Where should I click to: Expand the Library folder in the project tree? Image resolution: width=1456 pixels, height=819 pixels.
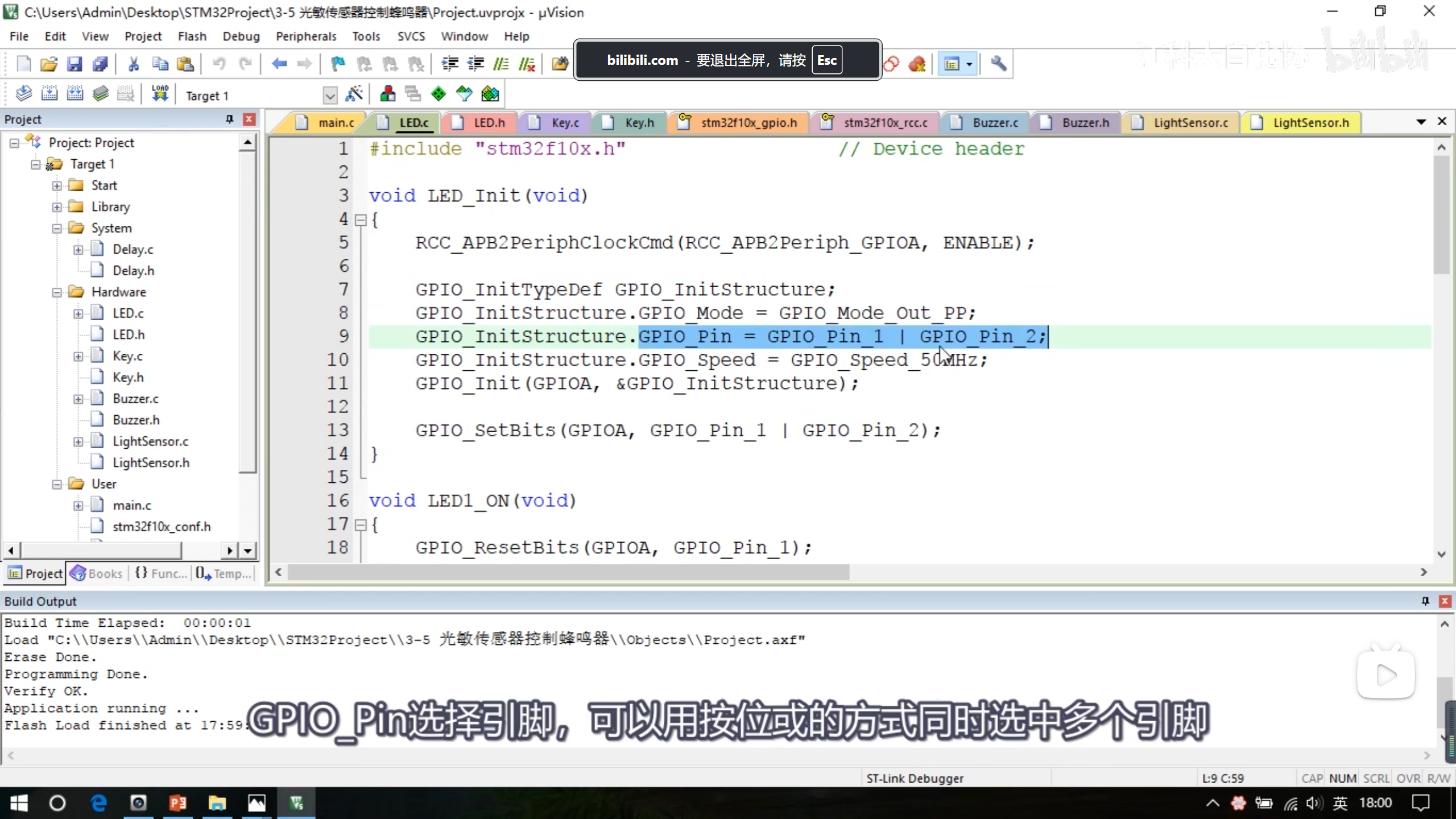click(57, 207)
